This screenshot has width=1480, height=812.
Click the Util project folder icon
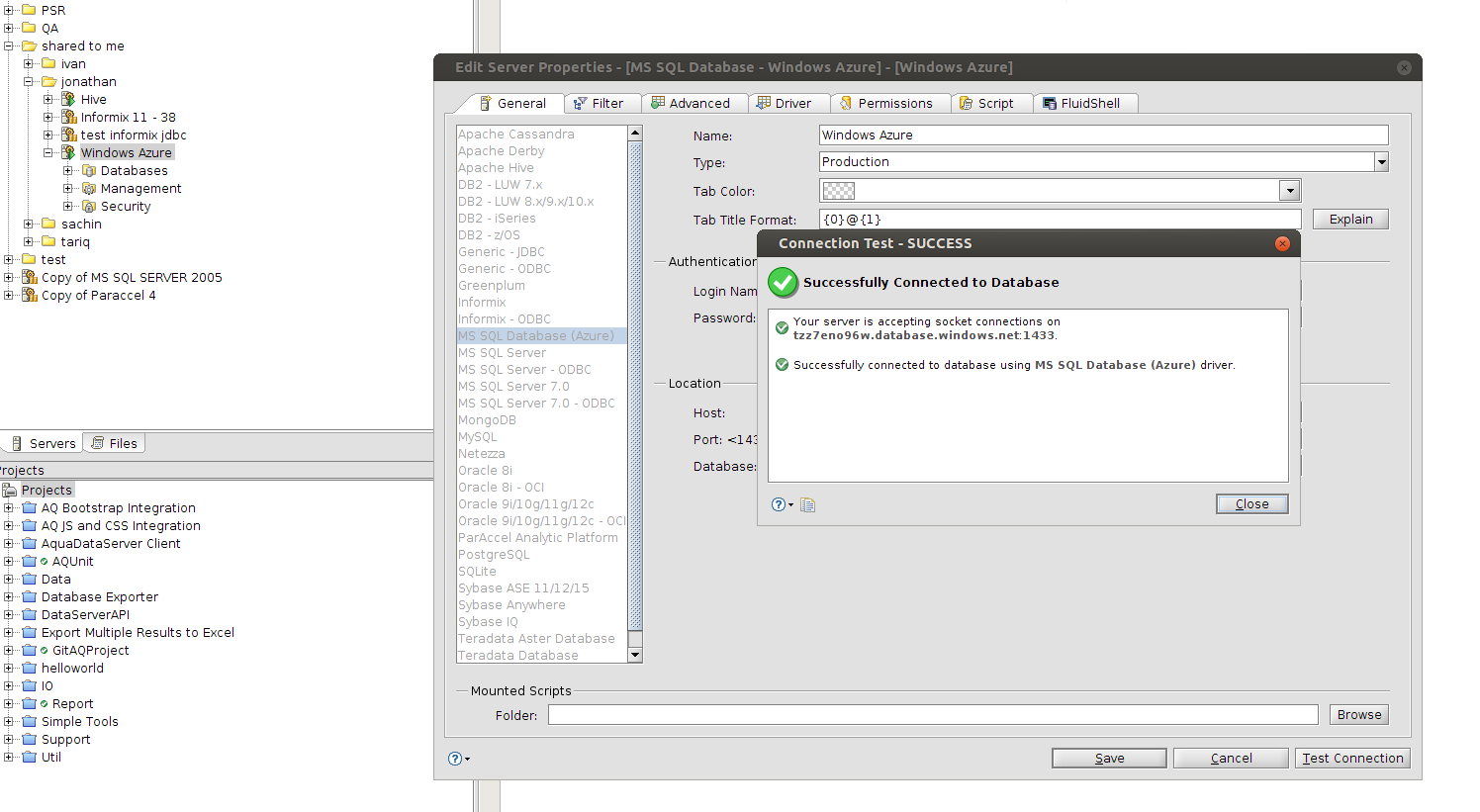pos(29,757)
